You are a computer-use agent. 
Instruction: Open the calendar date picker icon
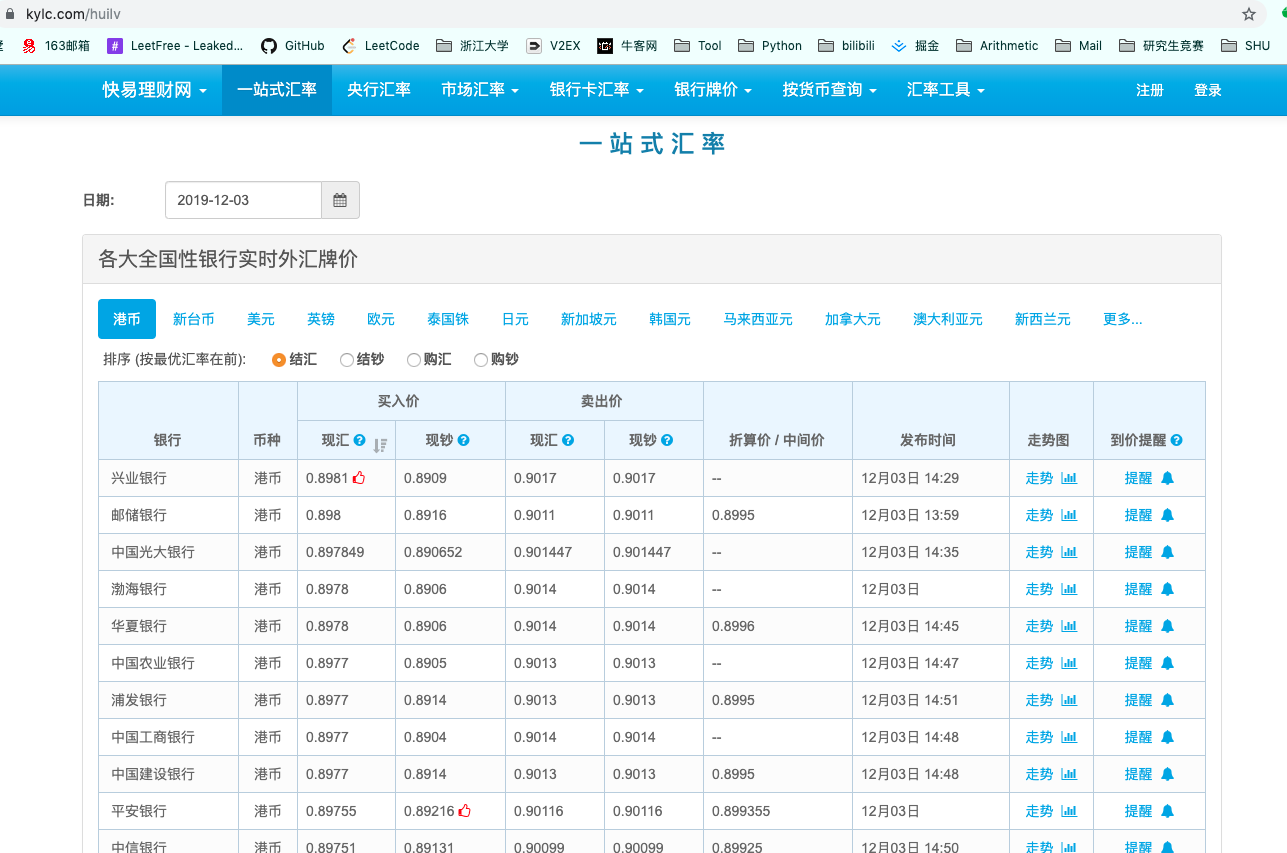pos(340,200)
